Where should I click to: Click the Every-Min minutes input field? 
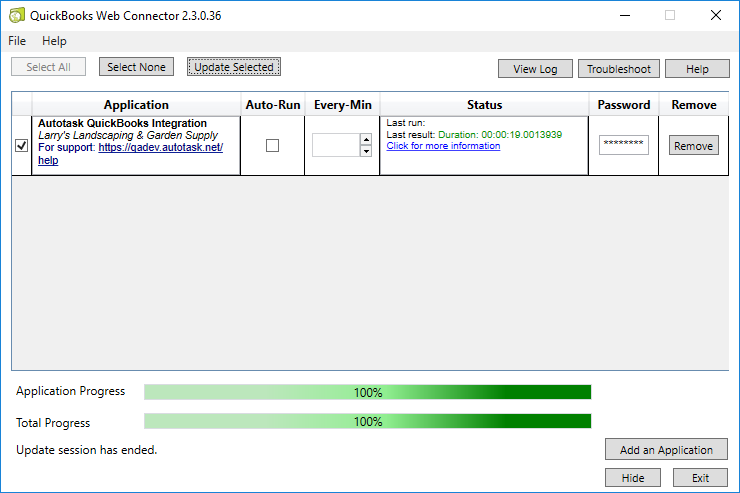coord(336,145)
